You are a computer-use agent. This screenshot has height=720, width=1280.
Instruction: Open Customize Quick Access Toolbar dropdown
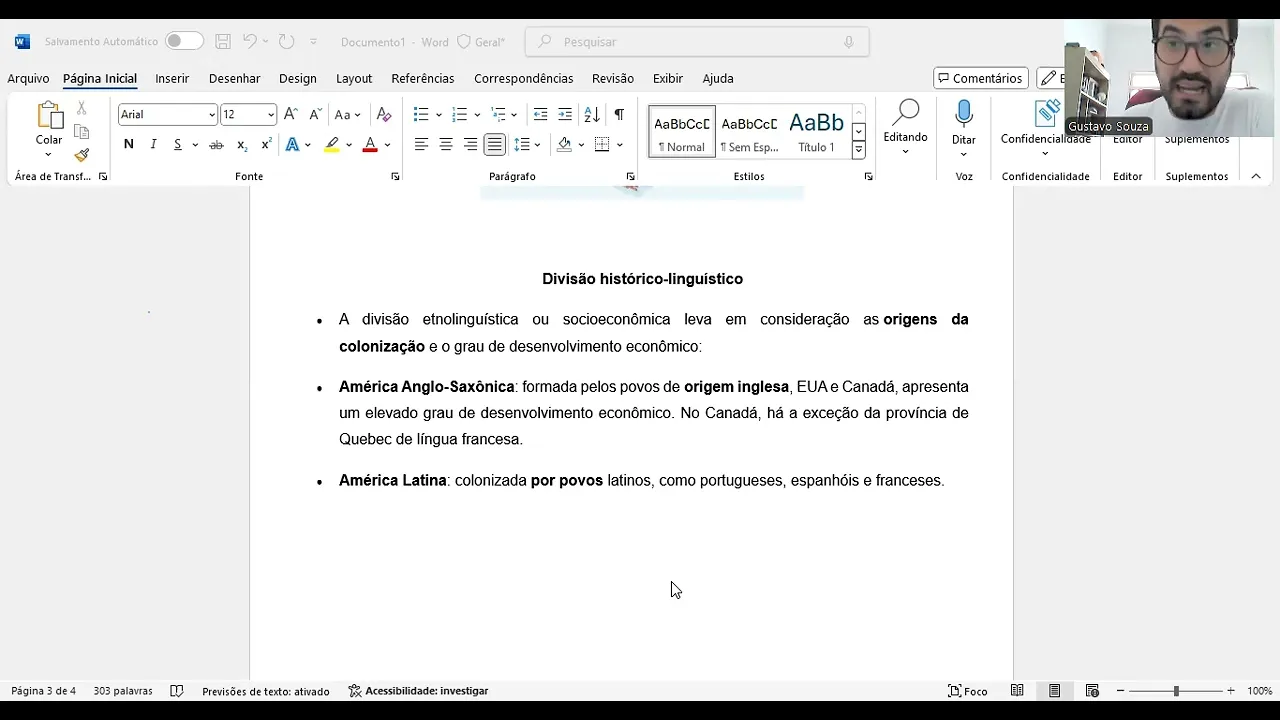click(313, 42)
